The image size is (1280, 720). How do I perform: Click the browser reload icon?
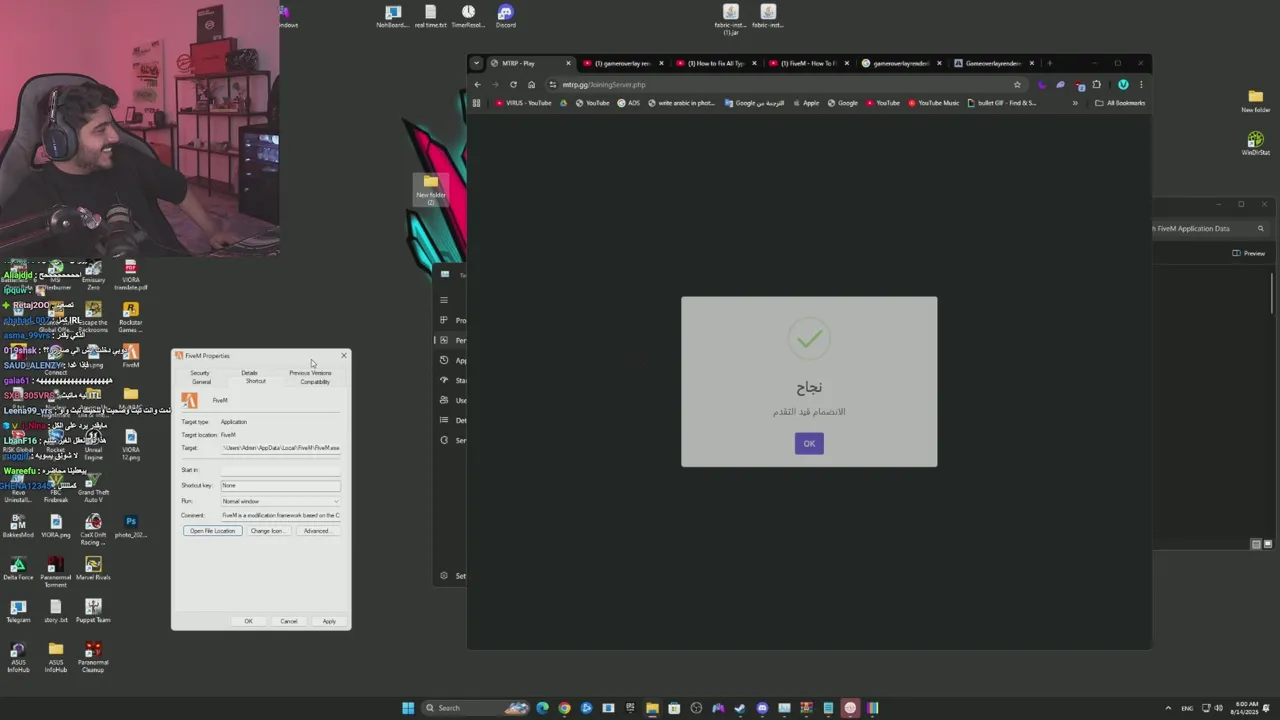click(513, 85)
